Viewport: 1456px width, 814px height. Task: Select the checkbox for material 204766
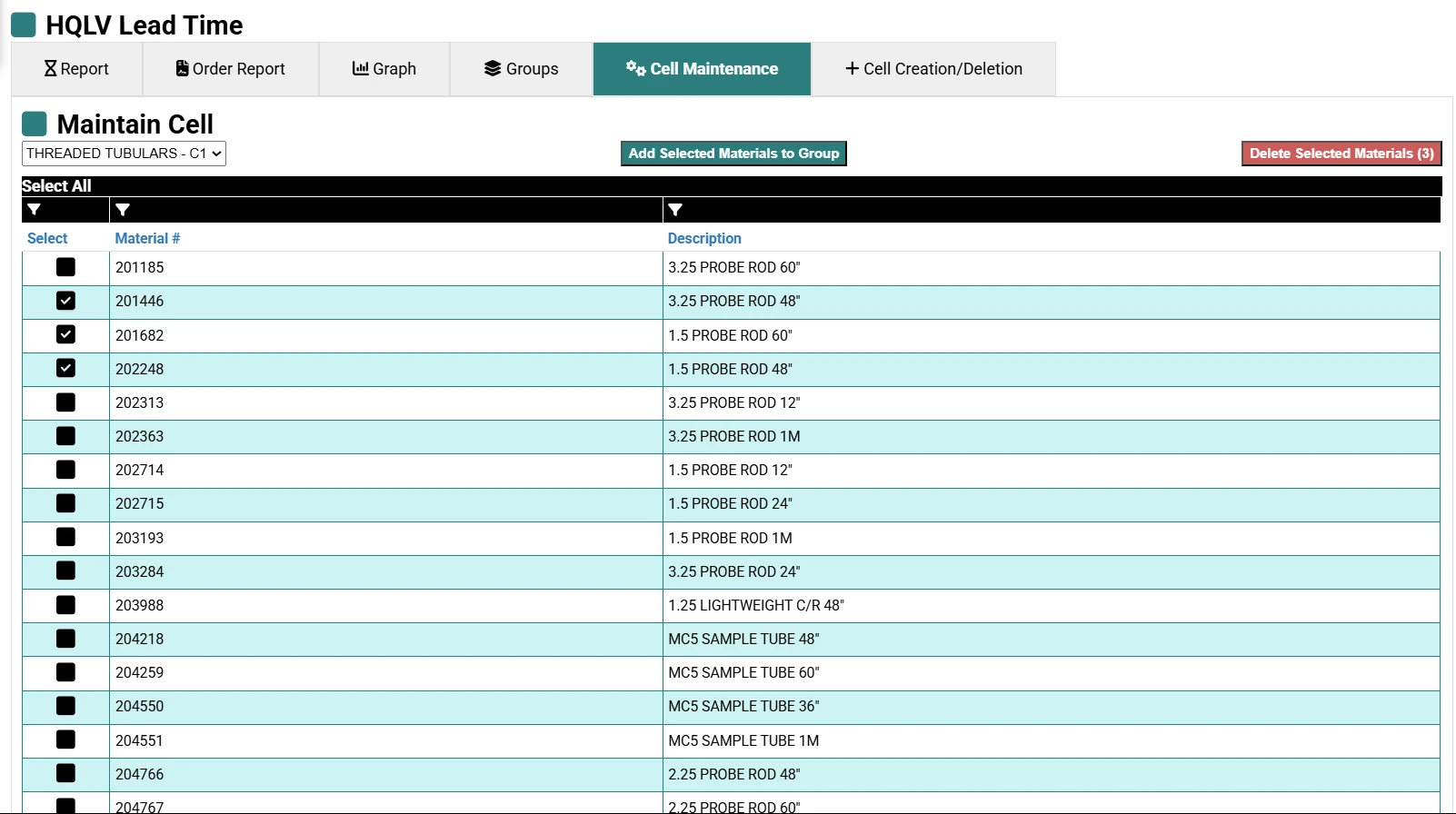click(x=65, y=773)
